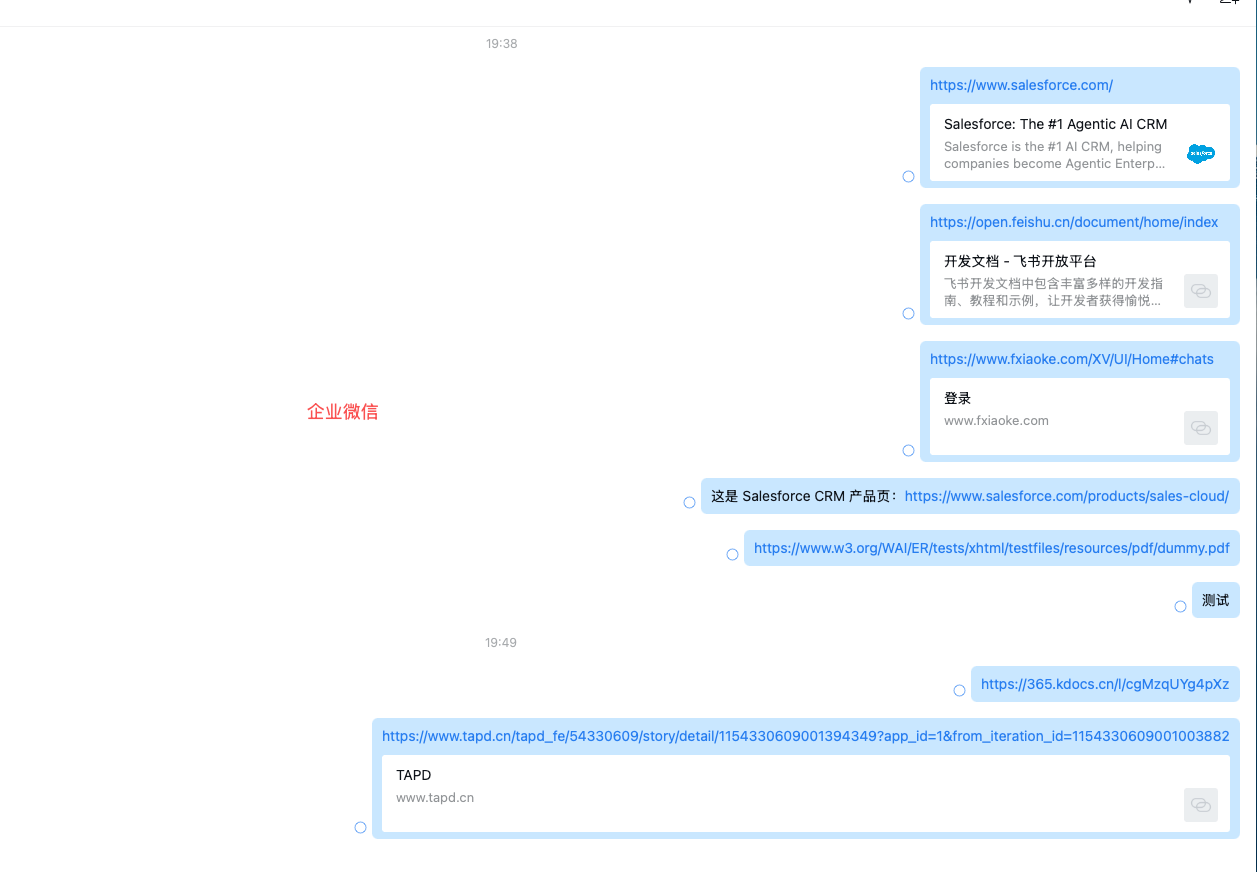This screenshot has width=1257, height=872.
Task: Click the link icon in 飞书开放平台 card
Action: (x=1201, y=291)
